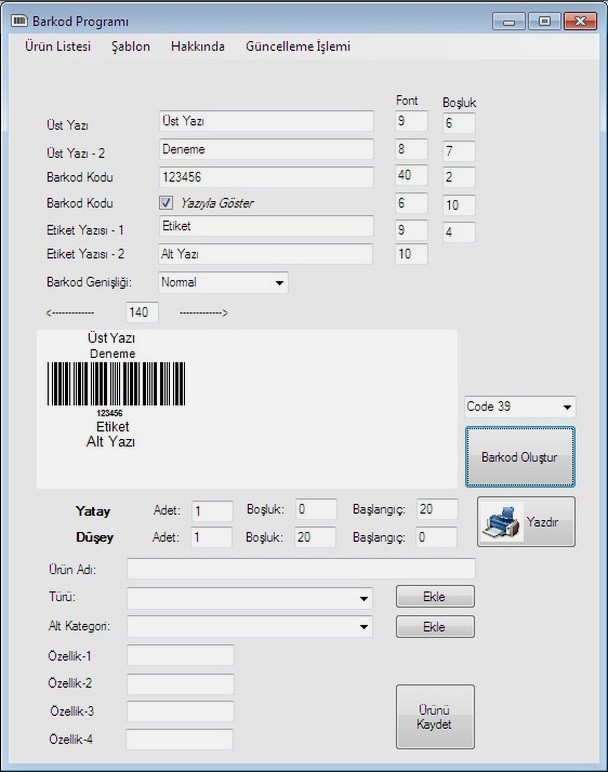Click the generated barcode image in preview
The width and height of the screenshot is (608, 772).
point(116,384)
